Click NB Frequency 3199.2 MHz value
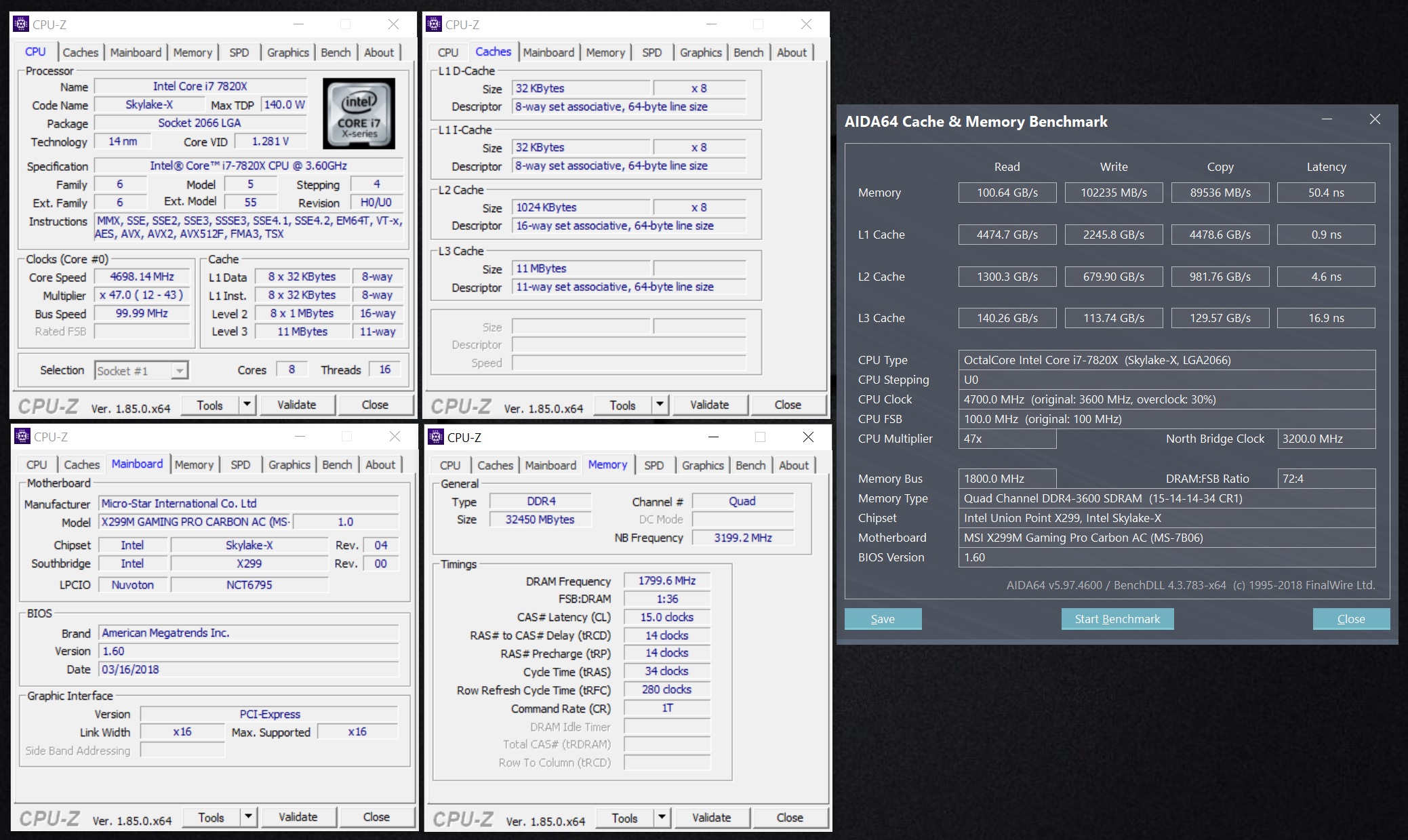This screenshot has width=1408, height=840. (x=742, y=538)
